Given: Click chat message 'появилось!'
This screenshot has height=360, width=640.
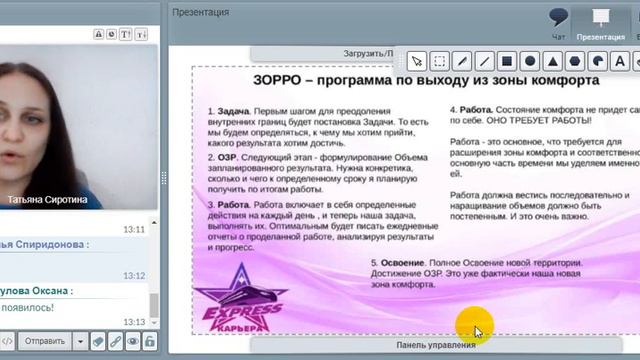Looking at the screenshot, I should pyautogui.click(x=27, y=308).
